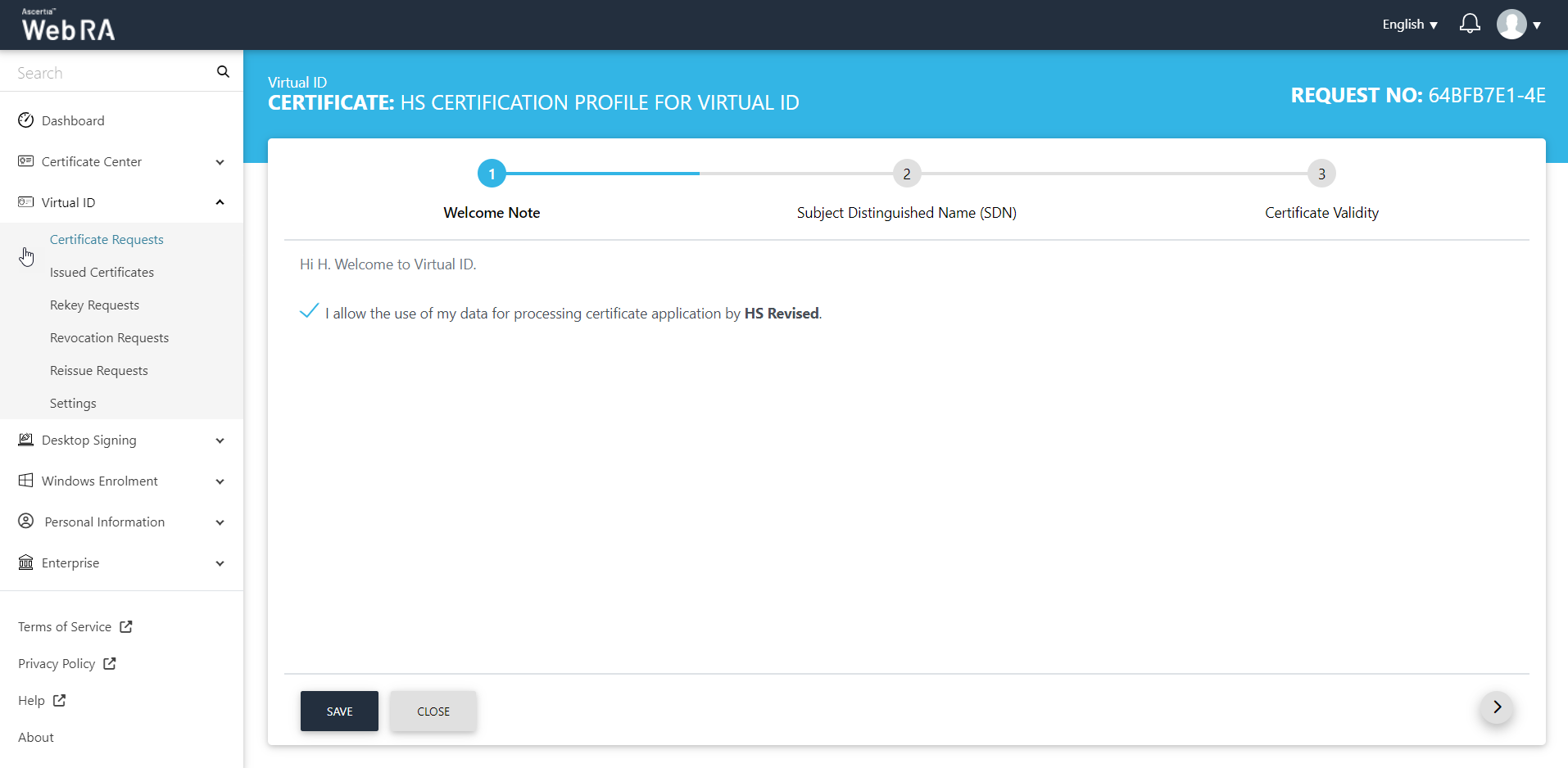Click the Enterprise building icon

[x=26, y=562]
